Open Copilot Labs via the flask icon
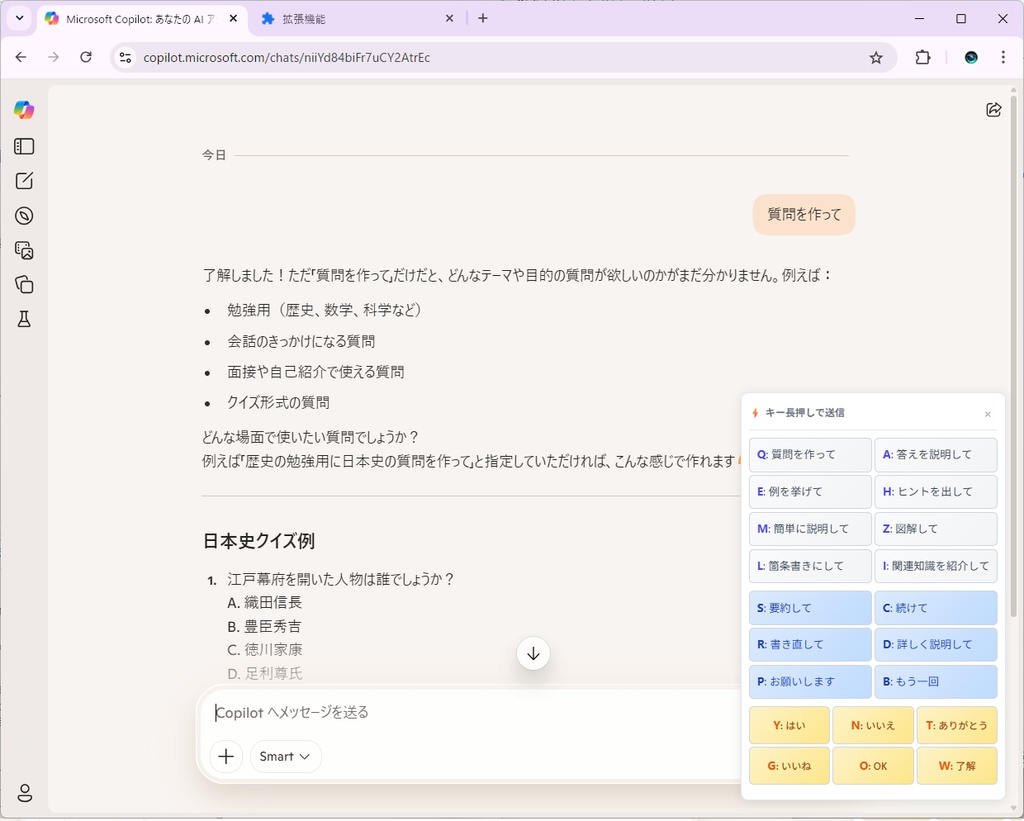 tap(24, 318)
